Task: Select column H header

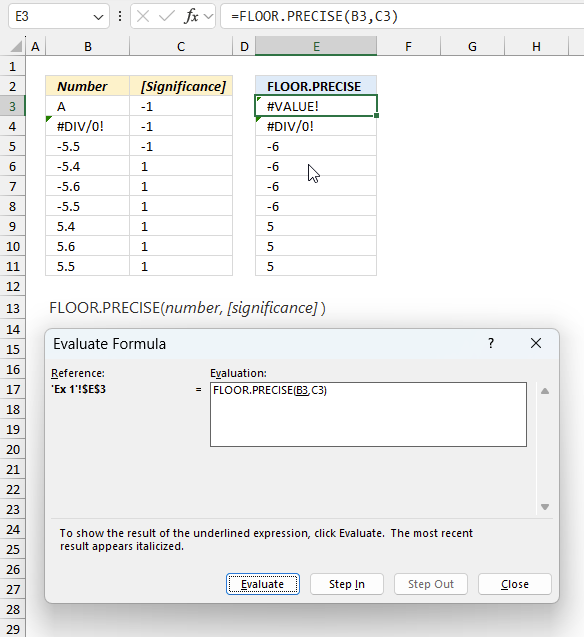Action: [x=536, y=46]
